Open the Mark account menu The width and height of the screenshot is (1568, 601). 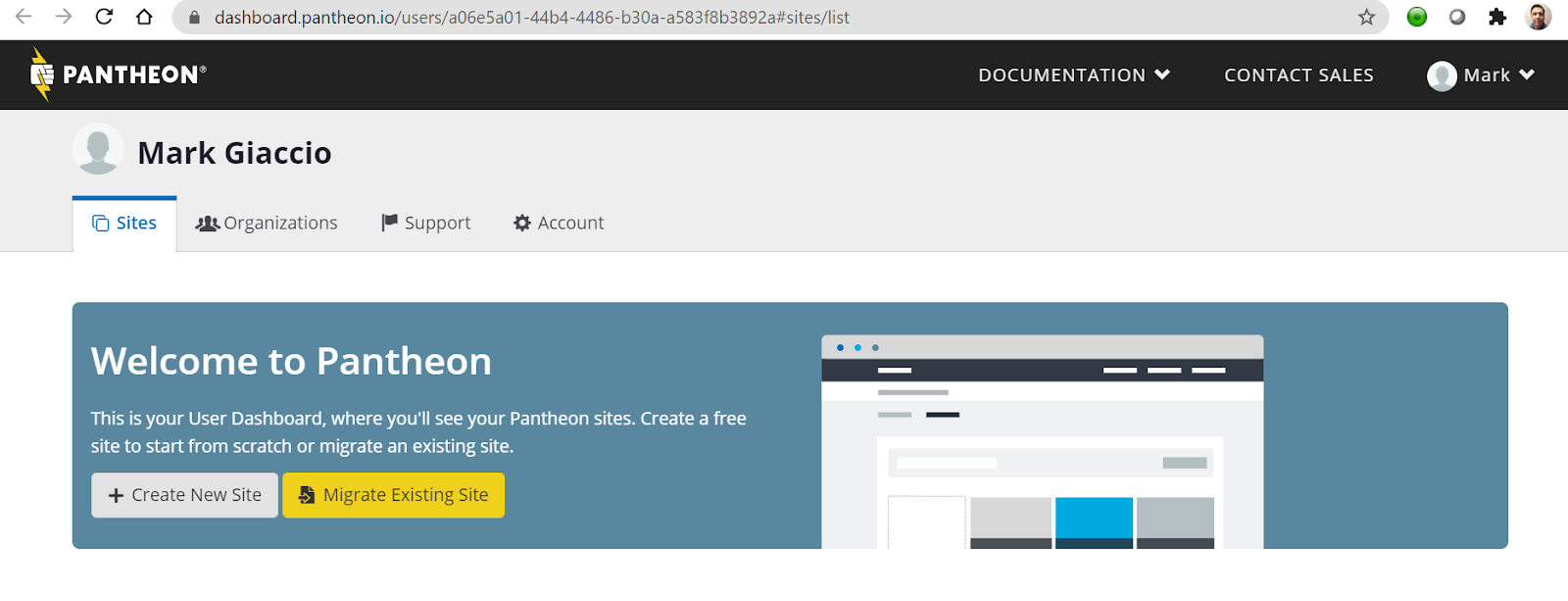[x=1481, y=75]
